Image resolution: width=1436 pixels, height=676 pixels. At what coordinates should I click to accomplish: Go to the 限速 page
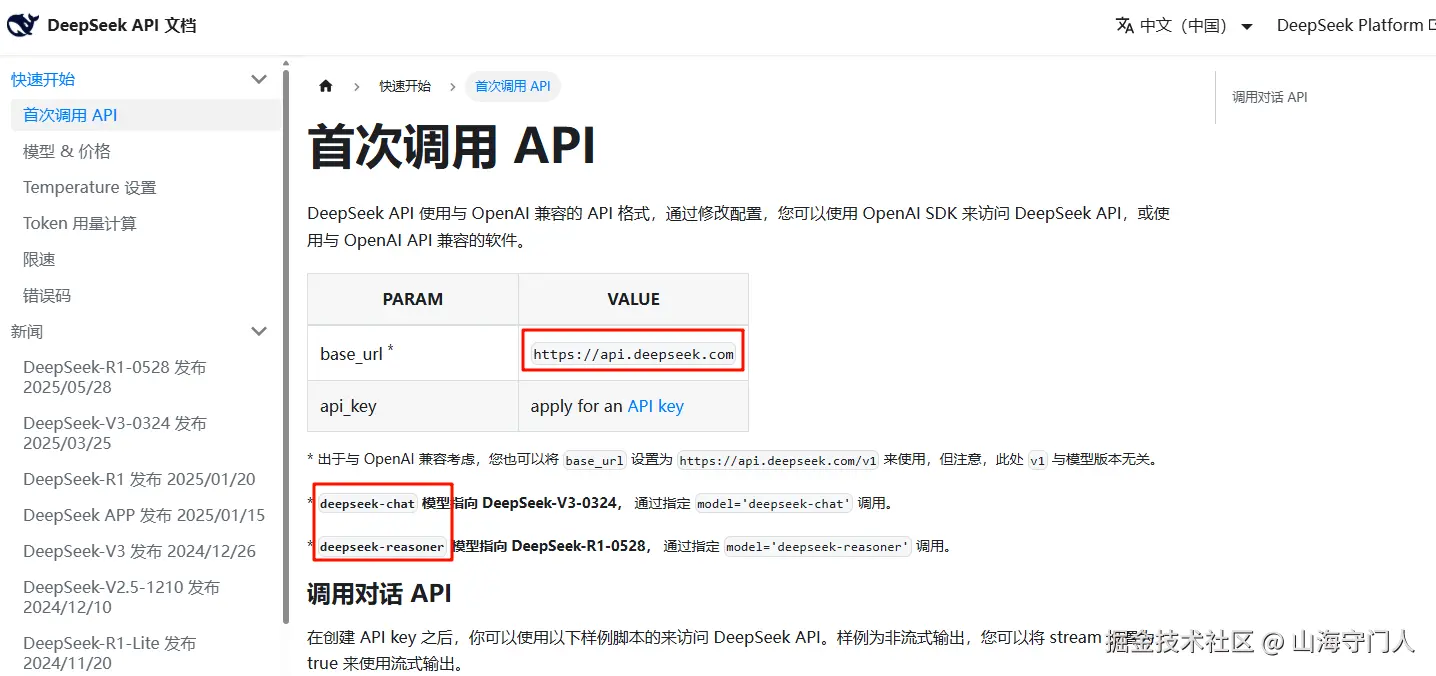coord(145,259)
